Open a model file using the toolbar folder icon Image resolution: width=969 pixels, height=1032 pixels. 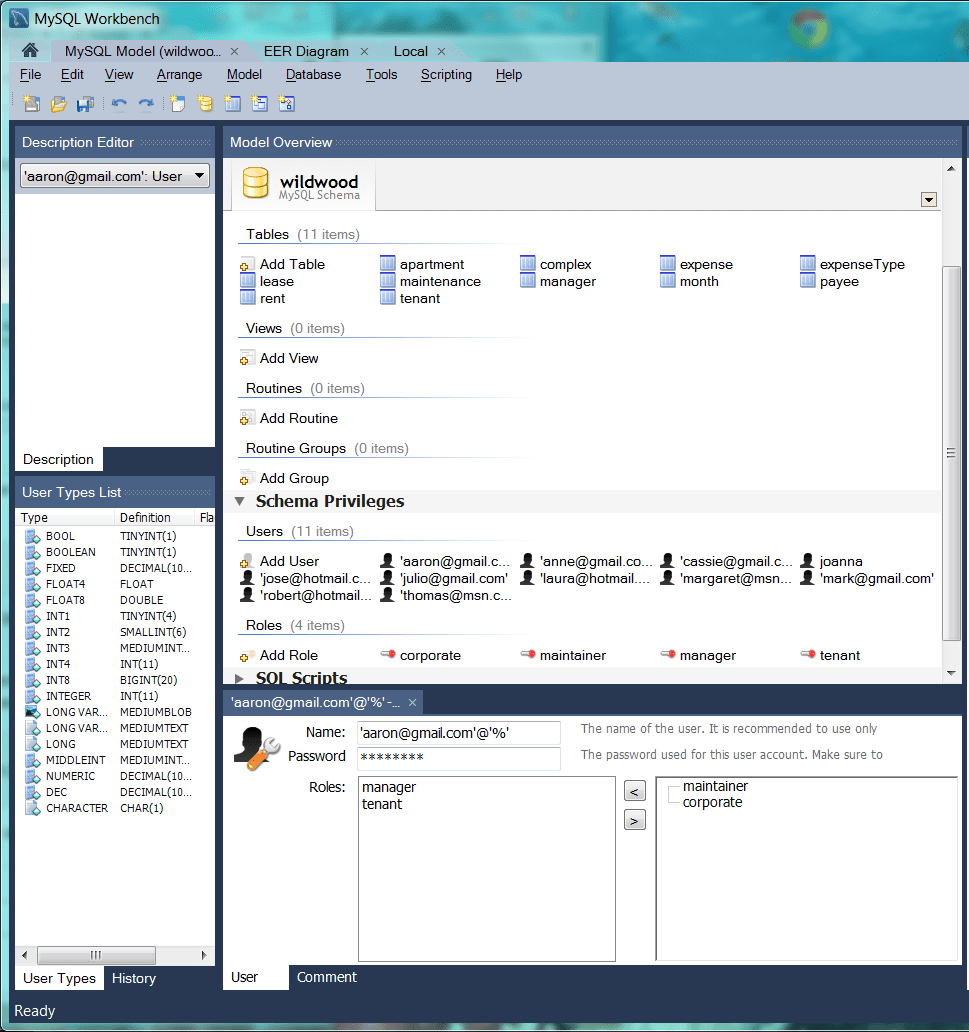coord(58,104)
